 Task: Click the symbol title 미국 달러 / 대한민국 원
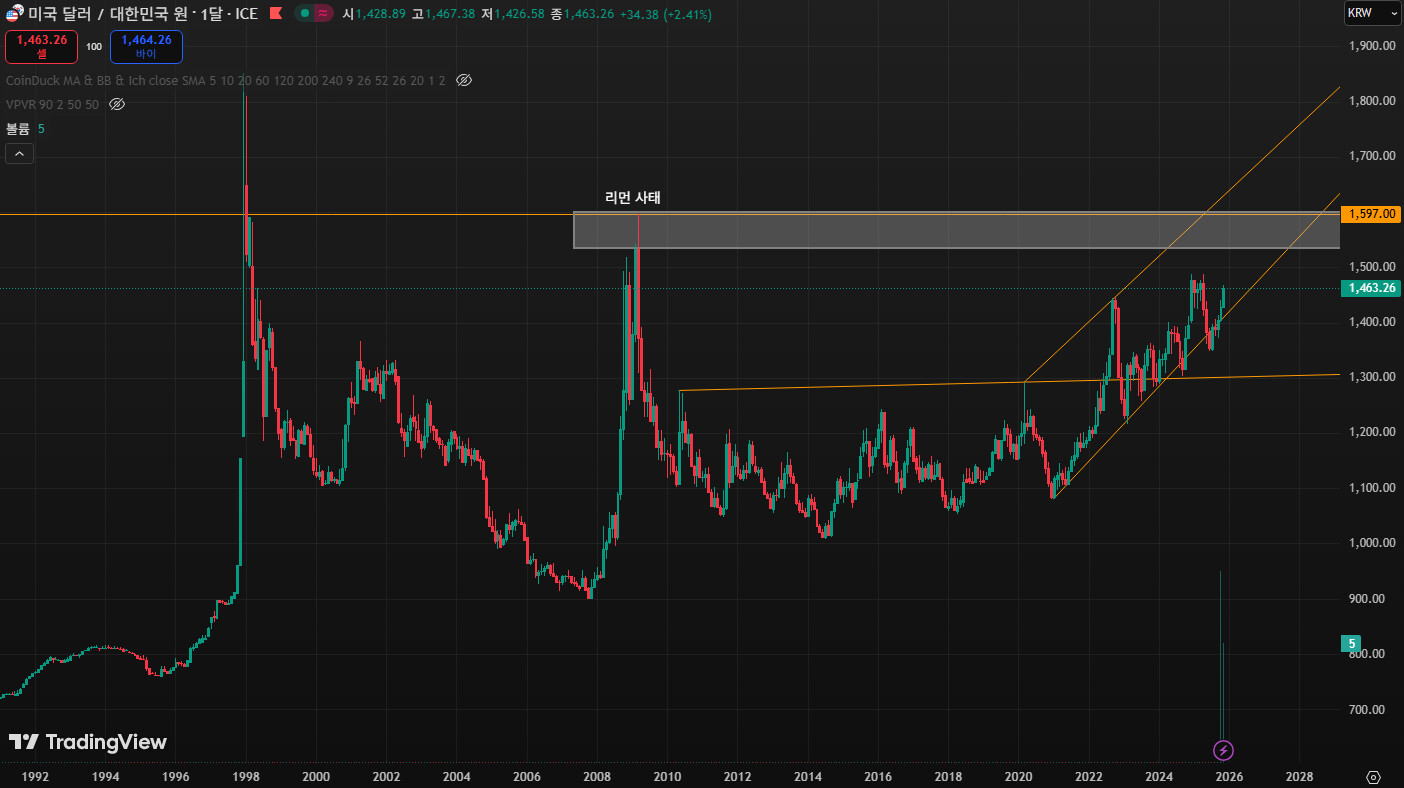pos(107,14)
